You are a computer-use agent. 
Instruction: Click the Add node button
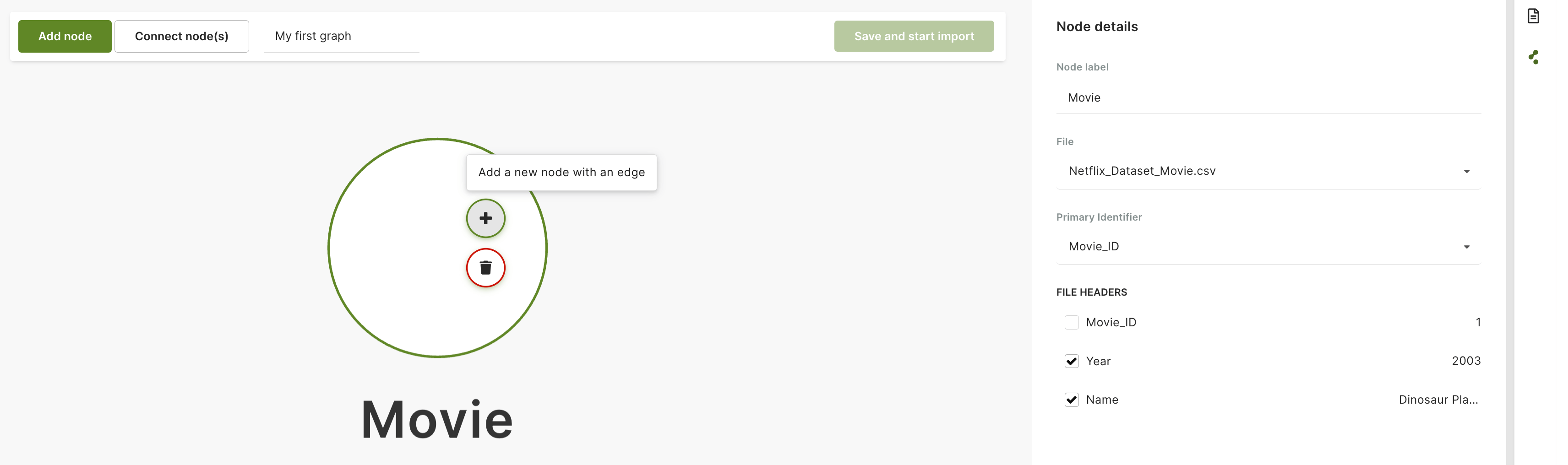tap(65, 37)
